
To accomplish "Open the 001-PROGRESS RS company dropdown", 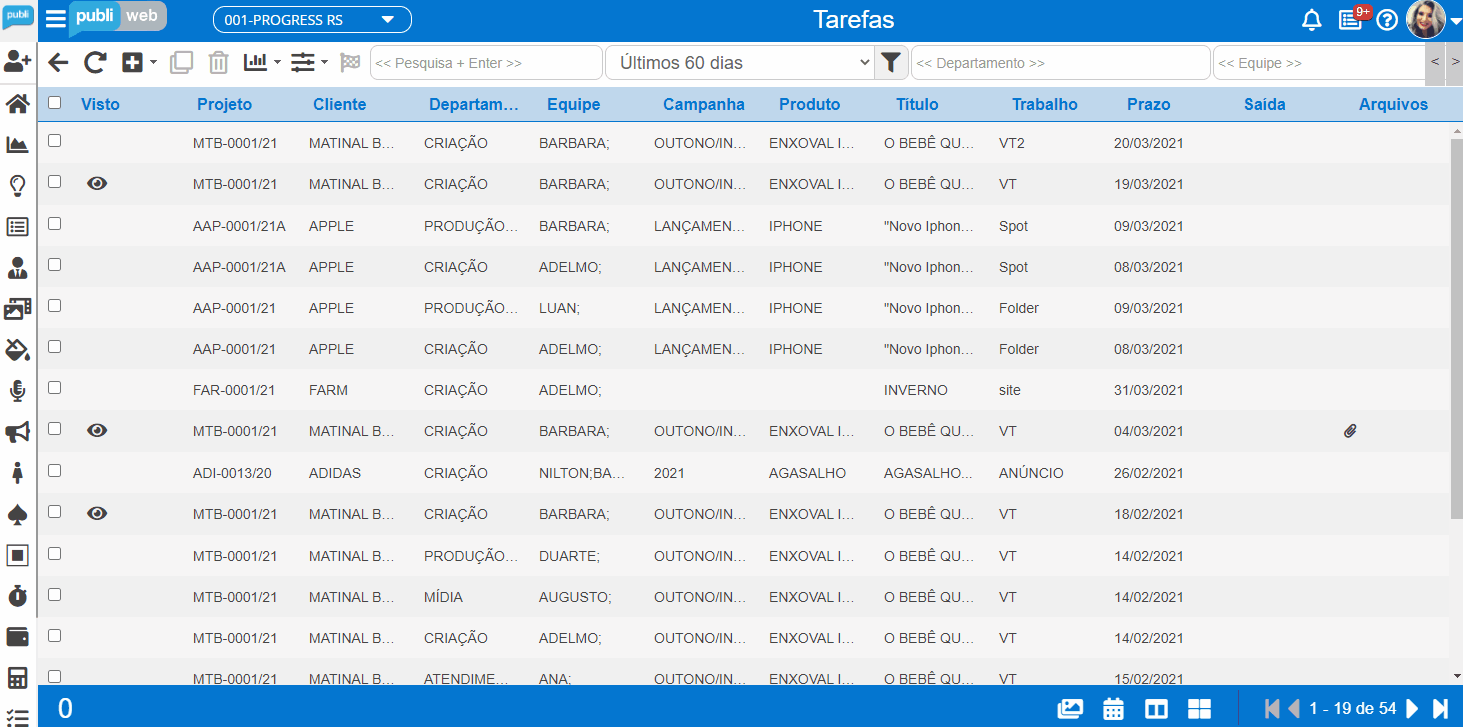I will click(312, 19).
